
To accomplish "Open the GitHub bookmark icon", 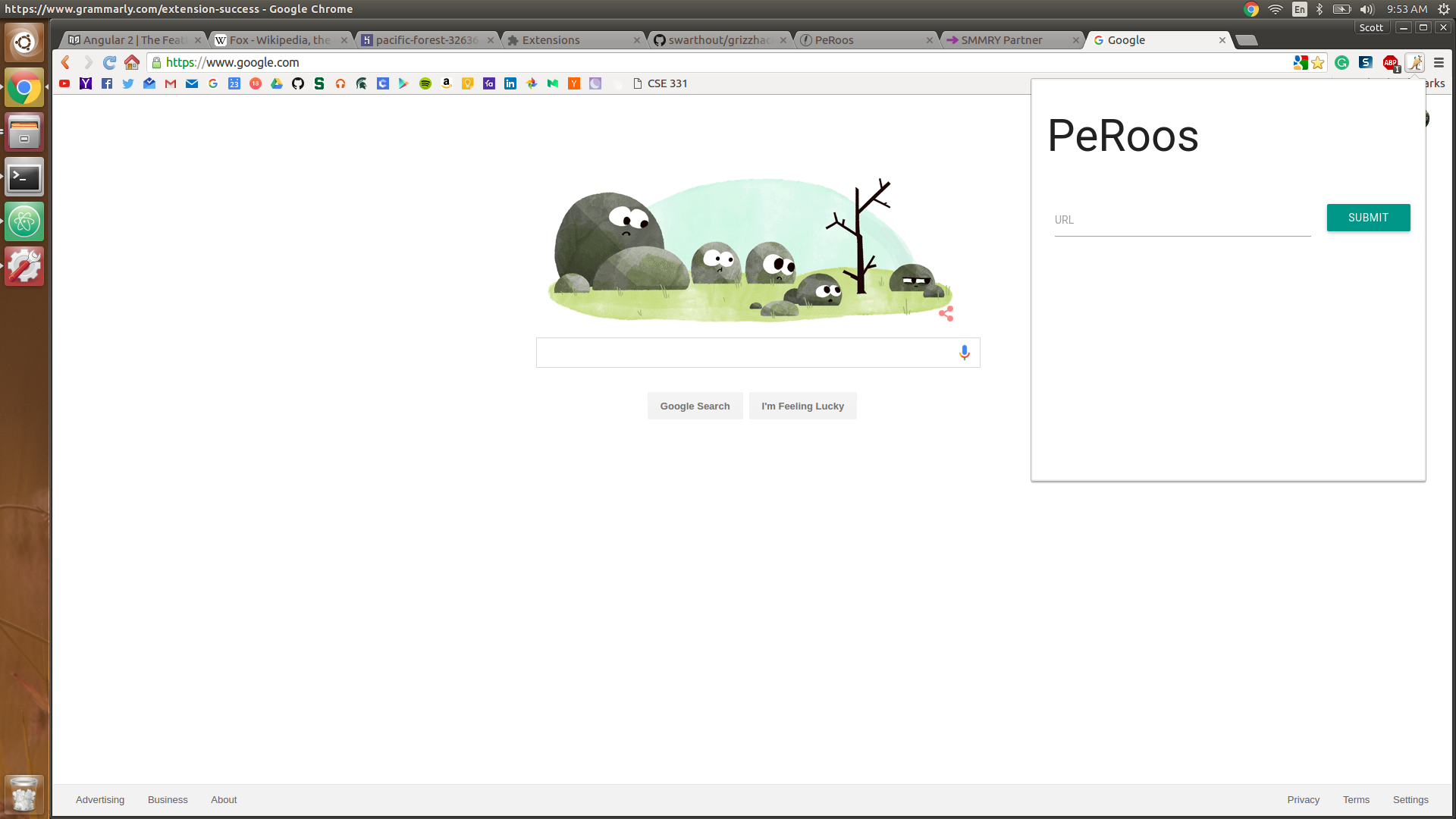I will [298, 83].
